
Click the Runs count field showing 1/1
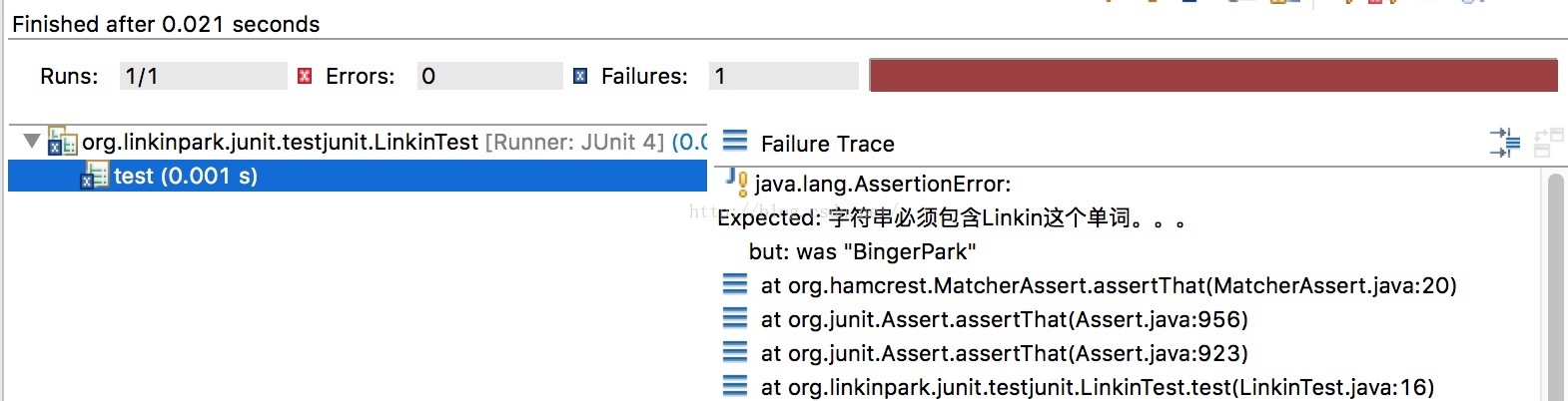click(203, 76)
